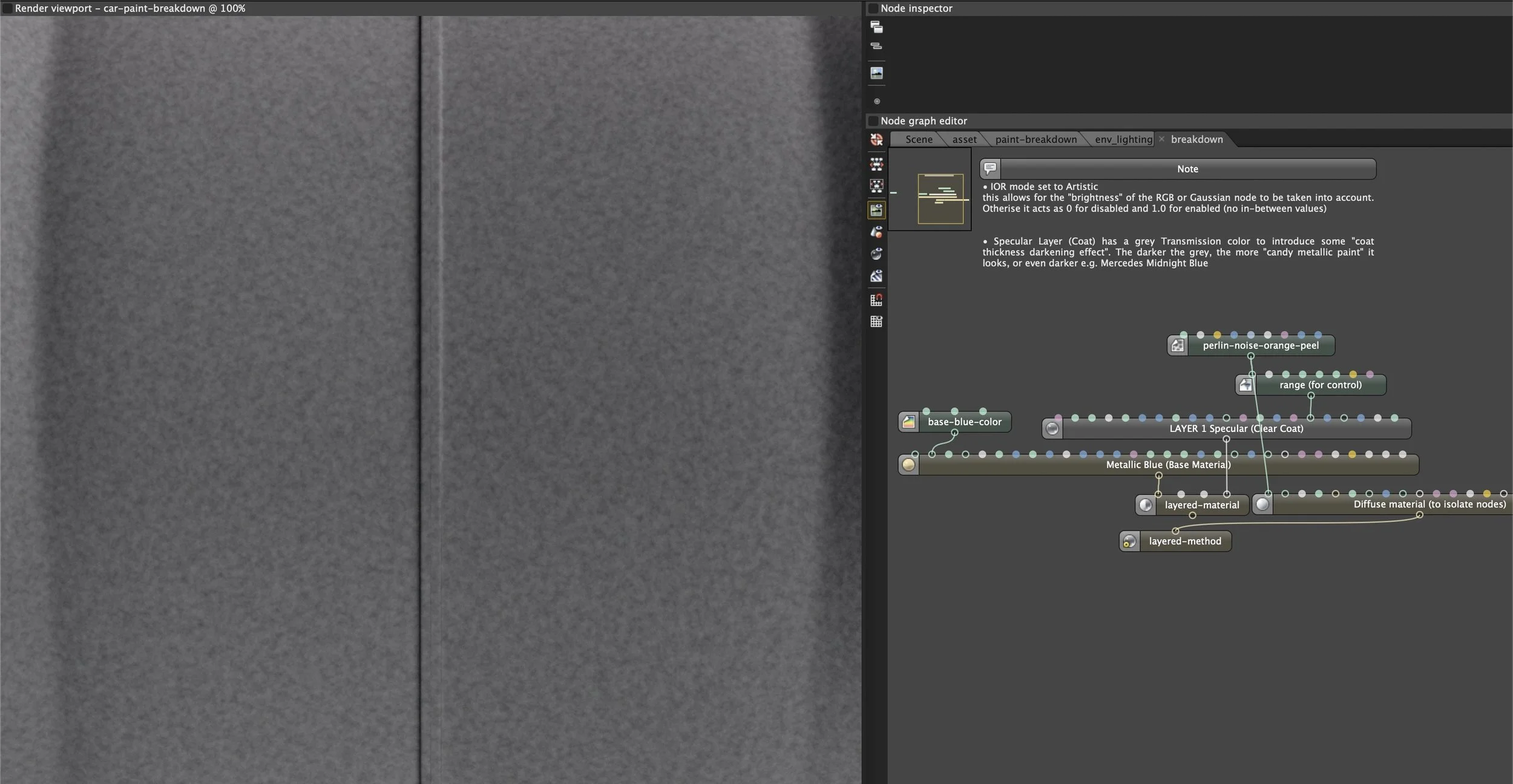This screenshot has width=1513, height=784.
Task: Toggle the Render viewport panel checkbox
Action: pos(7,8)
